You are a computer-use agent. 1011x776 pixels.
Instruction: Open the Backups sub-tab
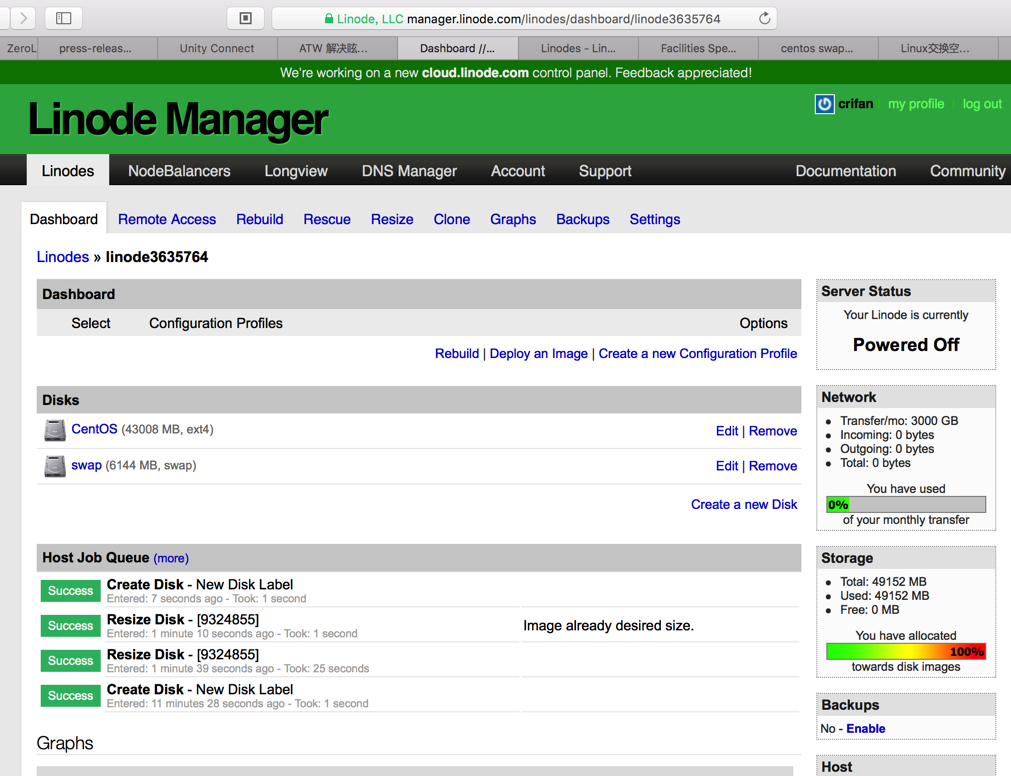click(583, 219)
